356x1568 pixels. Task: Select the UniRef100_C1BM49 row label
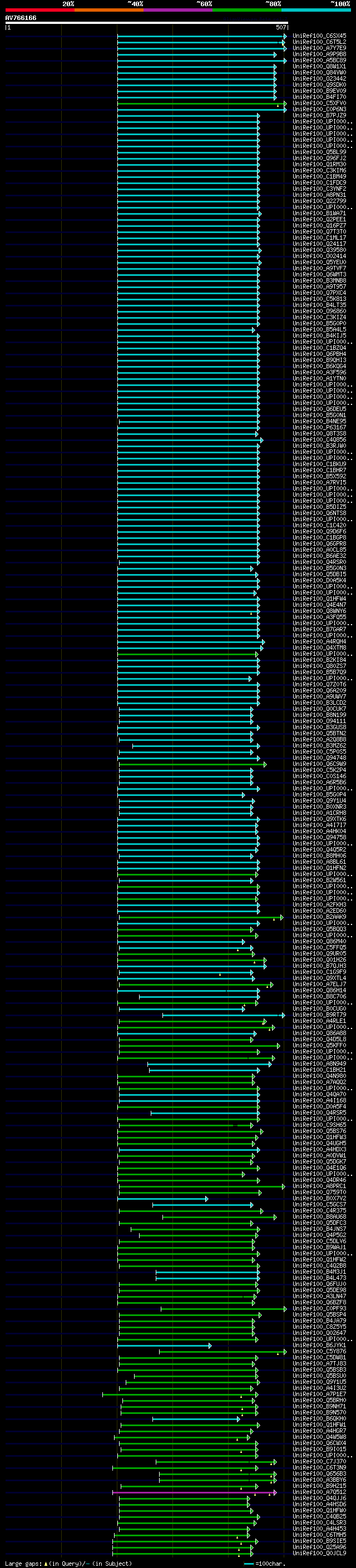pyautogui.click(x=319, y=176)
